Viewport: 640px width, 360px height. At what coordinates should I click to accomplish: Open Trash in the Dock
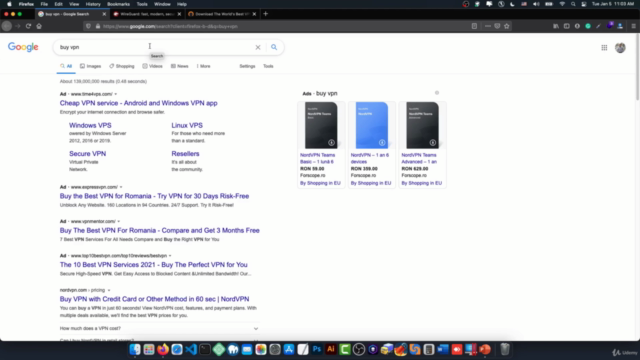click(x=505, y=349)
